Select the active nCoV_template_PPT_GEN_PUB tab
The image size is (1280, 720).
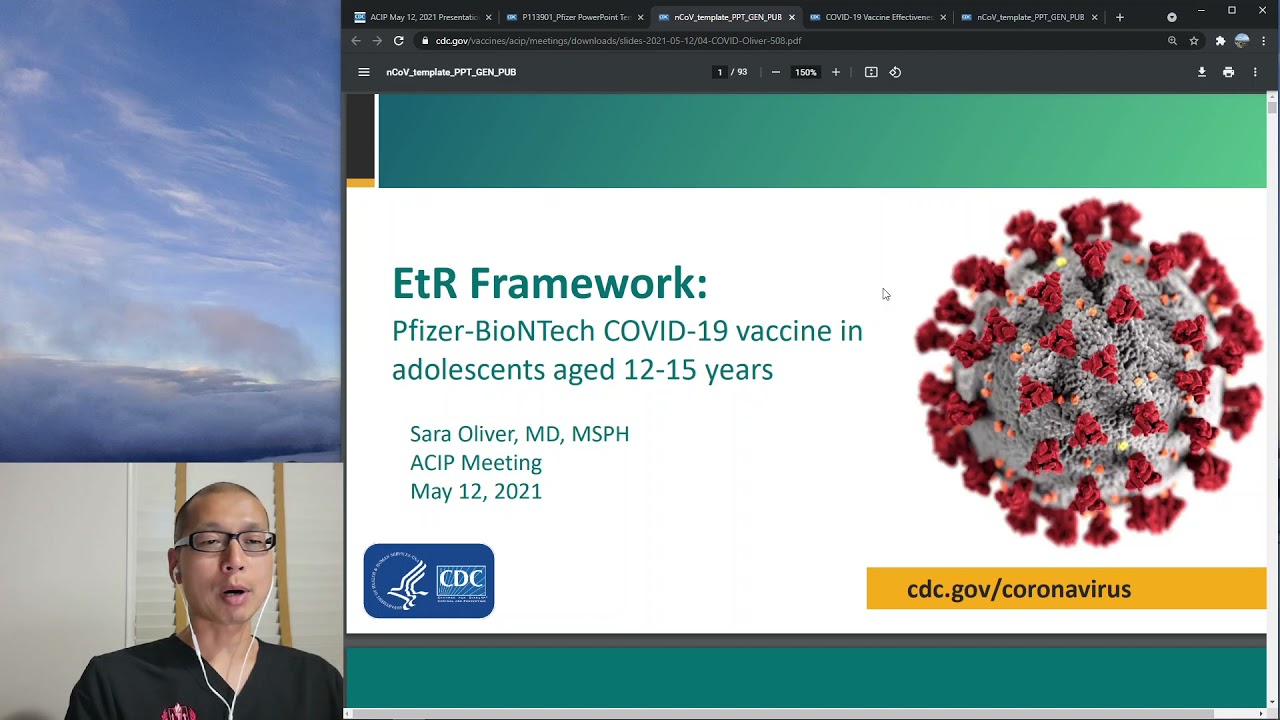725,17
